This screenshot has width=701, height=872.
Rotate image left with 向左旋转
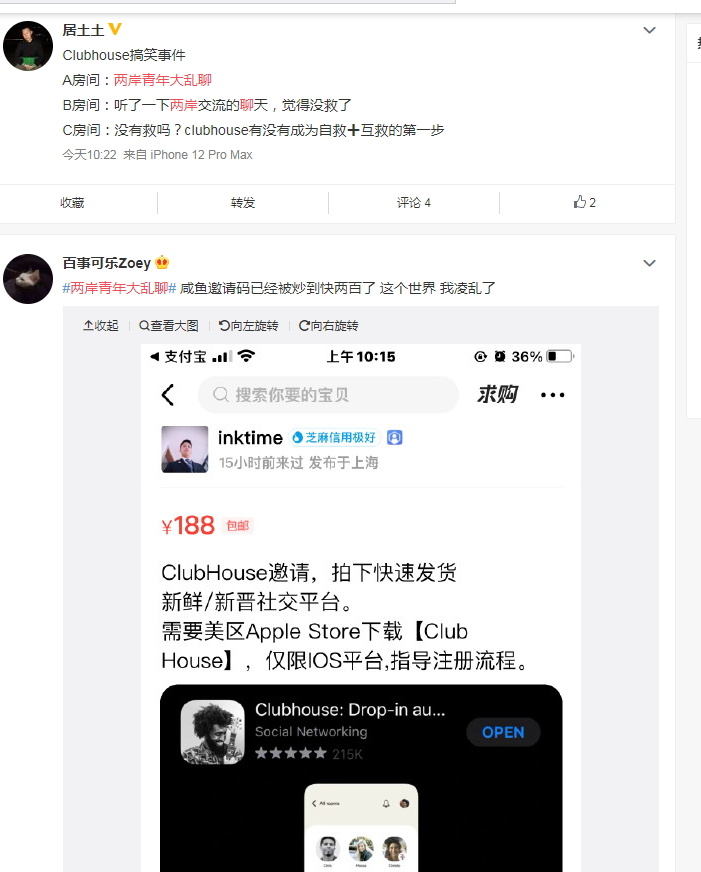click(248, 326)
